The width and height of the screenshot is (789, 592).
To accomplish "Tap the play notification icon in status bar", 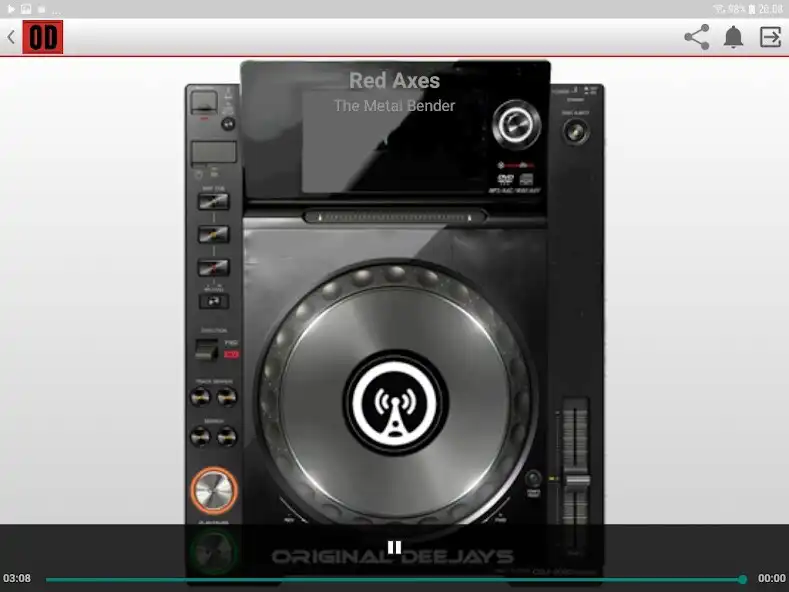I will coord(11,9).
